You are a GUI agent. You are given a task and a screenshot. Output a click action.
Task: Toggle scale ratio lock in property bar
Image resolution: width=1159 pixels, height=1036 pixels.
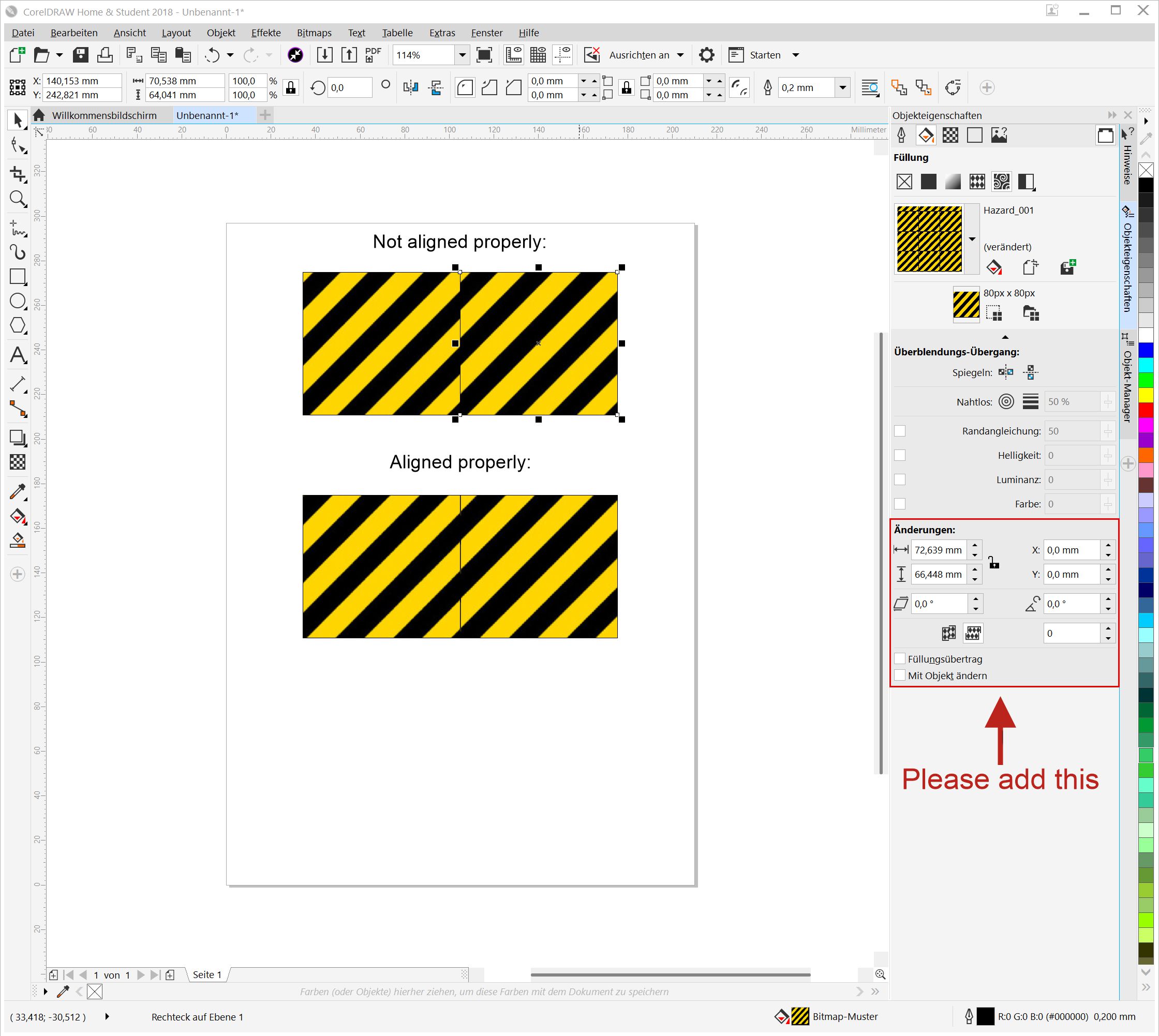(x=290, y=87)
